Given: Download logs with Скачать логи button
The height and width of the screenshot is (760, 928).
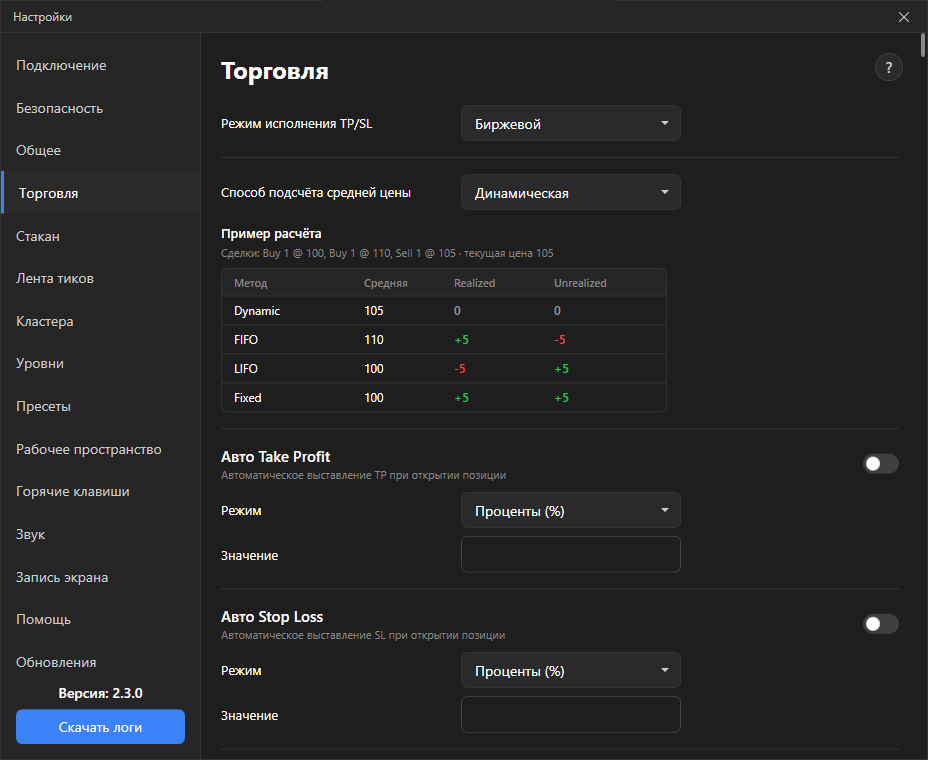Looking at the screenshot, I should [100, 727].
